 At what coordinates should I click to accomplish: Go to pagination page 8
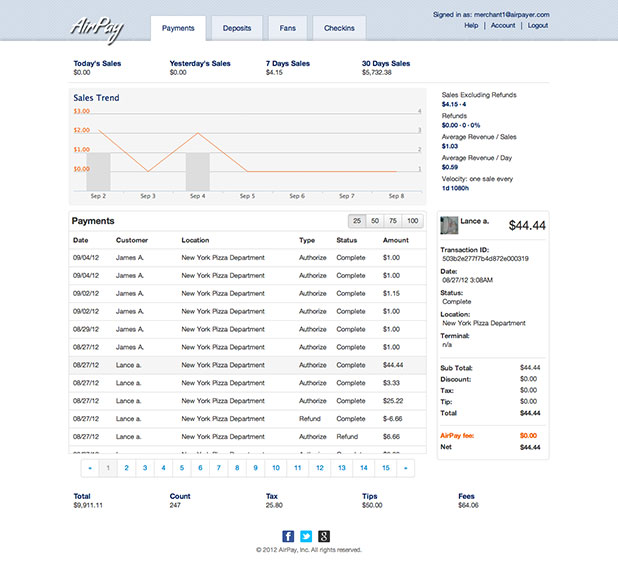[x=237, y=468]
